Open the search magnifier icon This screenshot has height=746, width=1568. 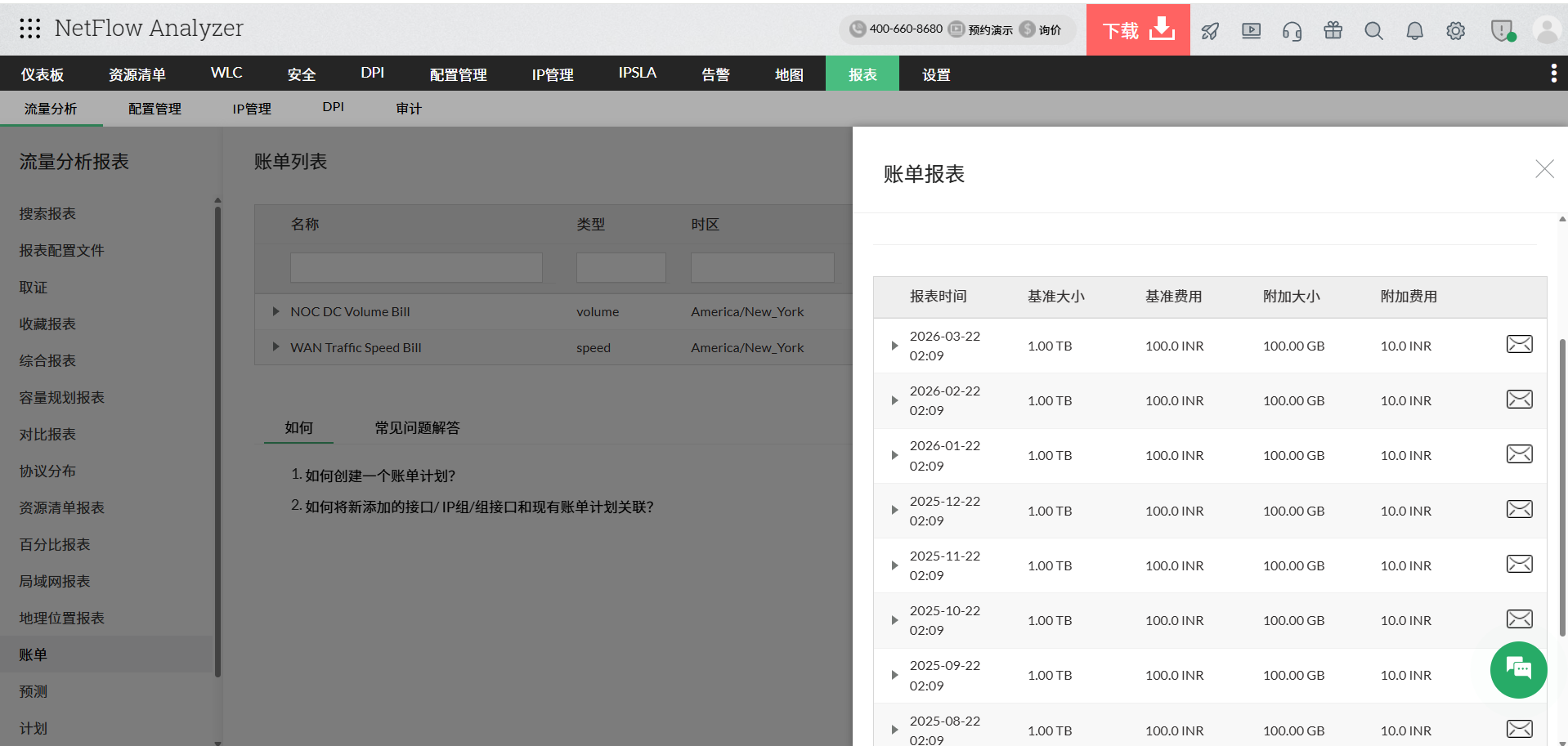point(1373,30)
